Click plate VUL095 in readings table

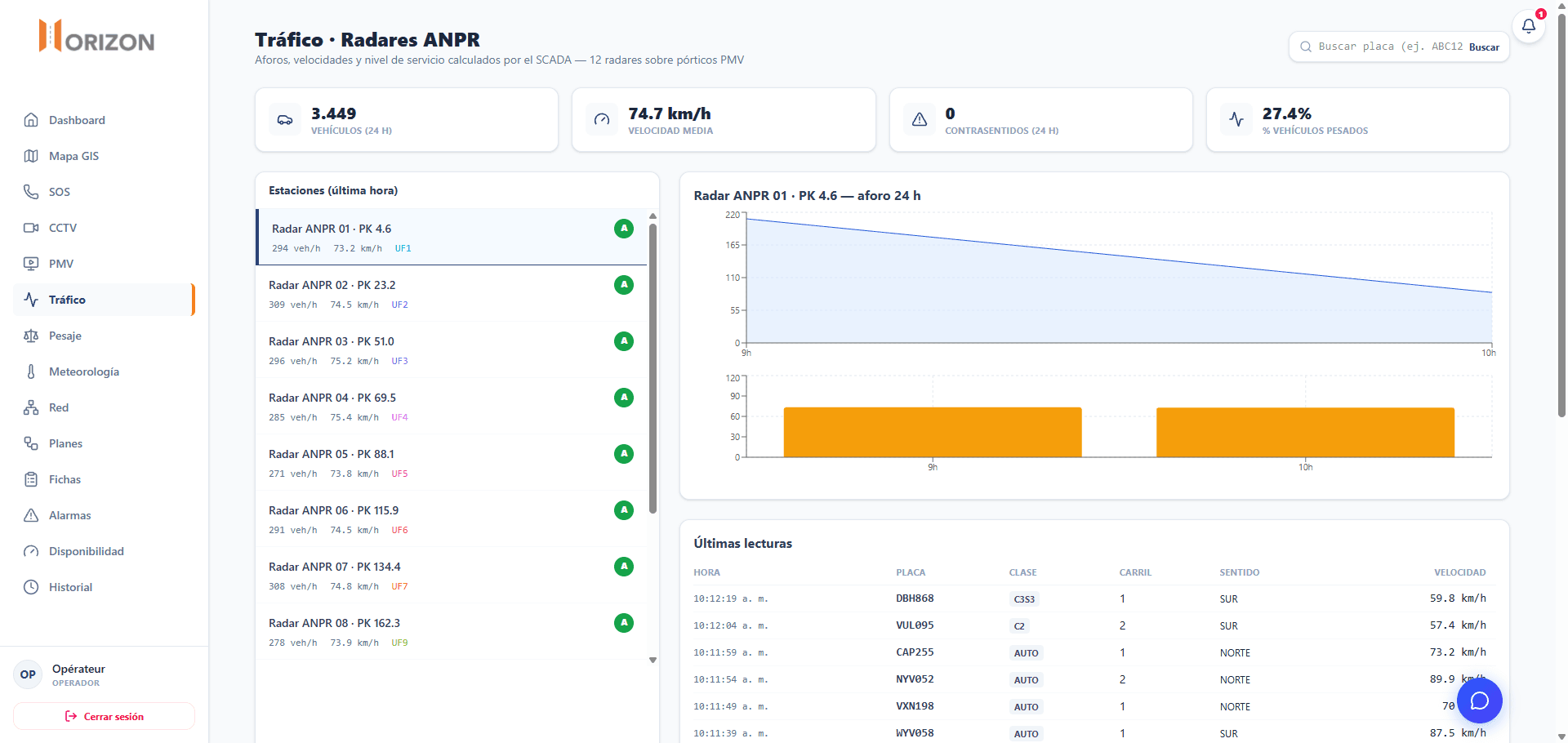click(915, 625)
